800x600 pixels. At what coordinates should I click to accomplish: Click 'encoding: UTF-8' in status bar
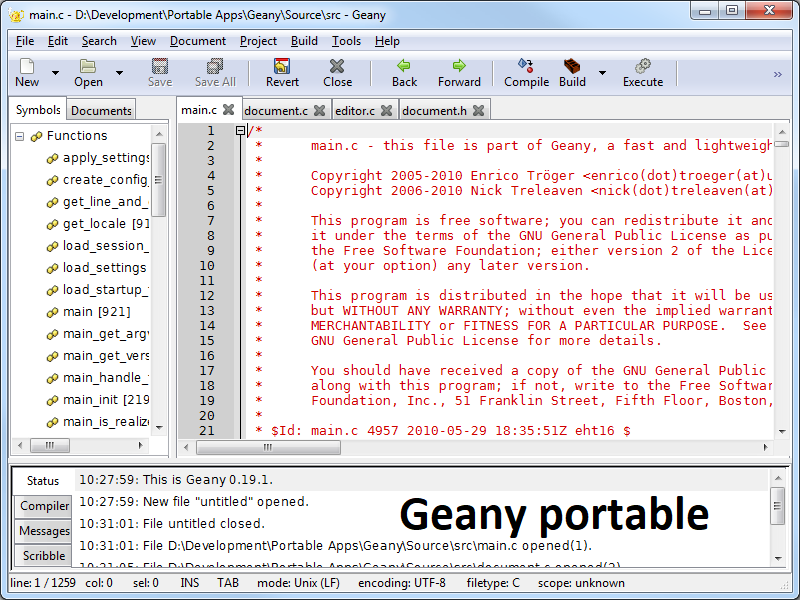[x=402, y=583]
